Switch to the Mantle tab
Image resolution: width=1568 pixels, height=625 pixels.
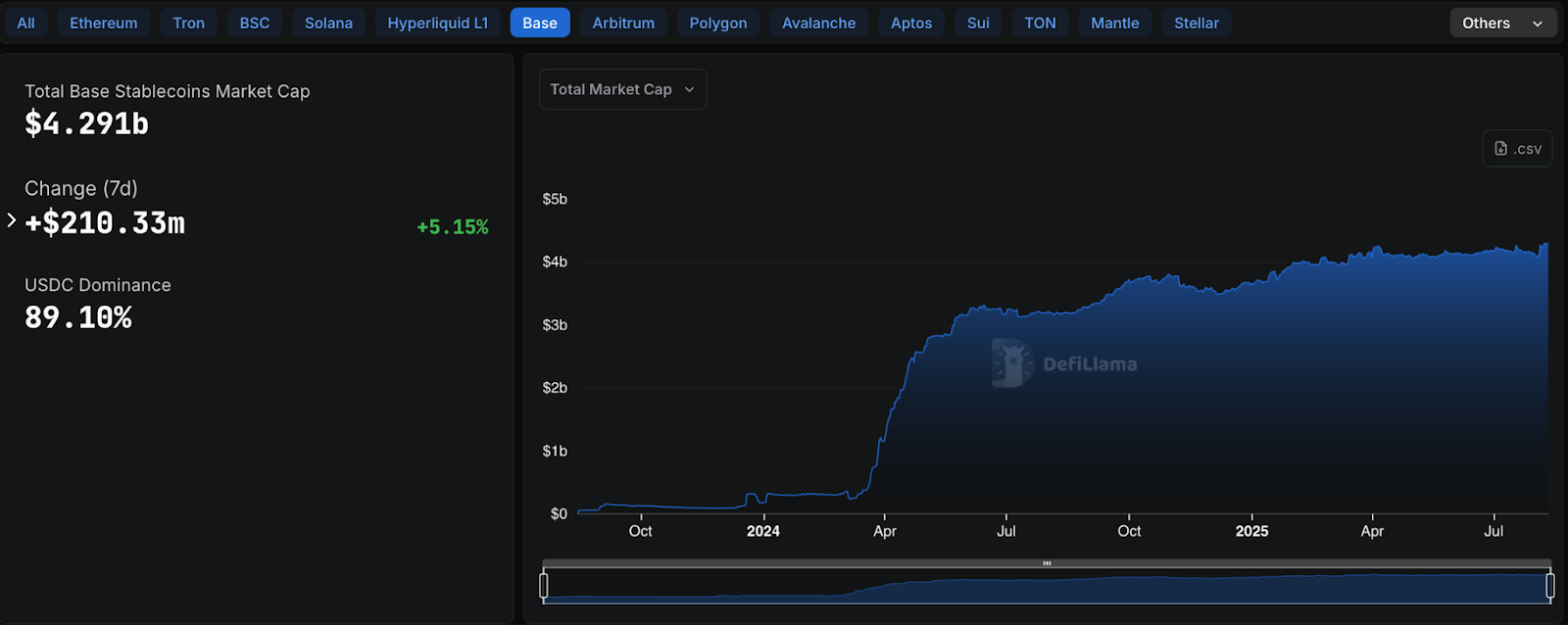pyautogui.click(x=1115, y=23)
